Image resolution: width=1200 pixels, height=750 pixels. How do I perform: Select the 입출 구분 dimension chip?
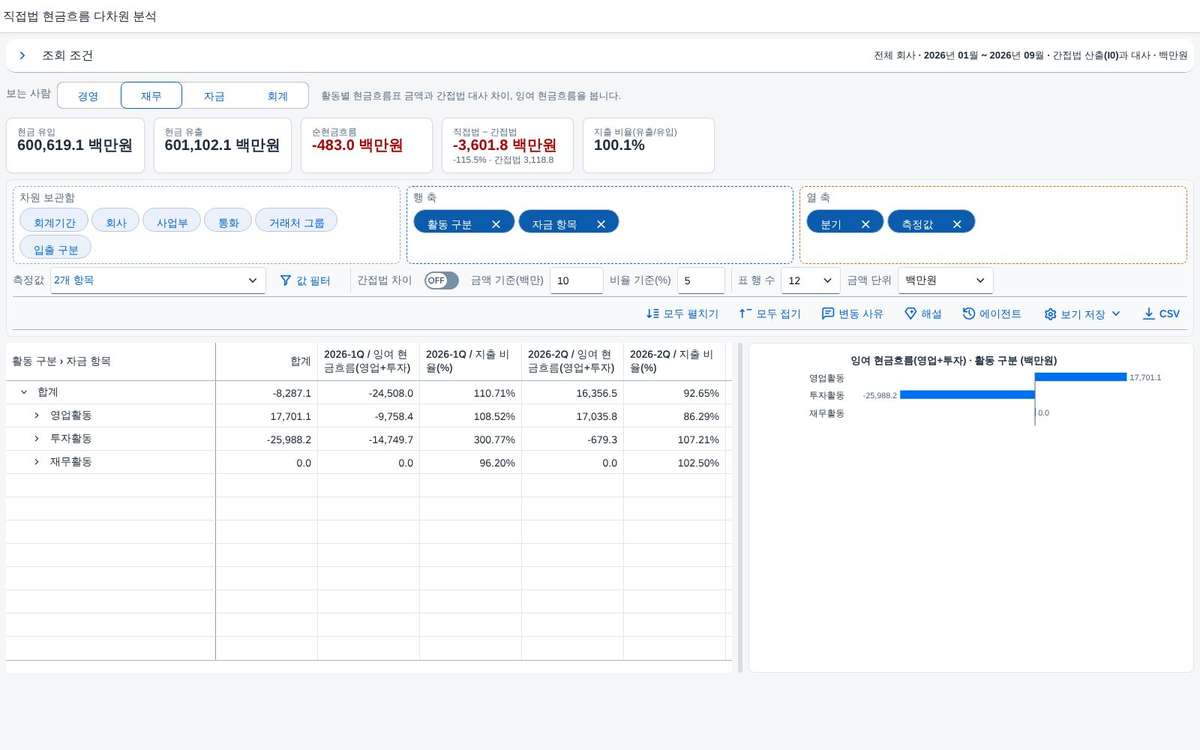point(55,248)
